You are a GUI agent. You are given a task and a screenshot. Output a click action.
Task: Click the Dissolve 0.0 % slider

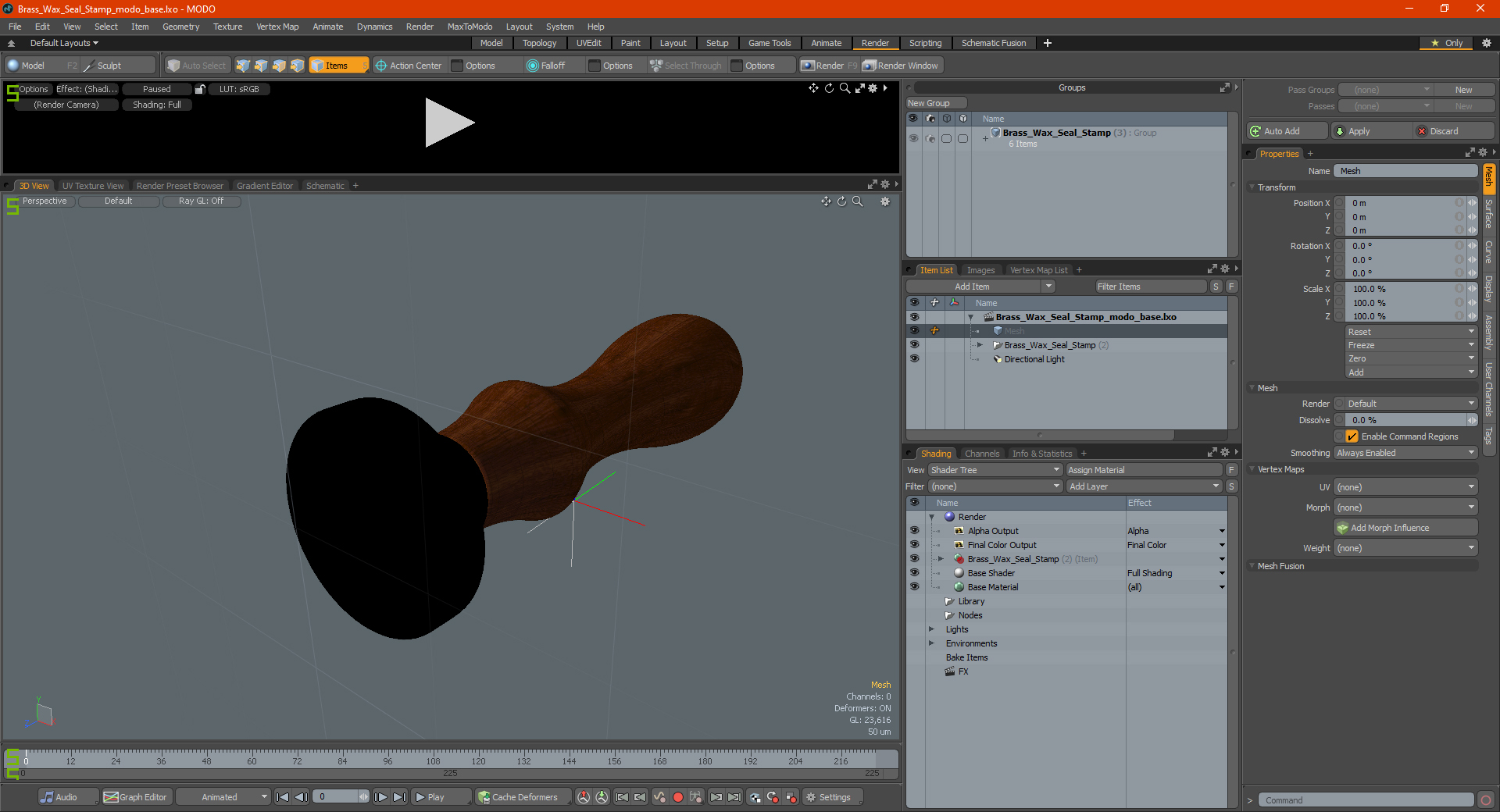coord(1405,420)
